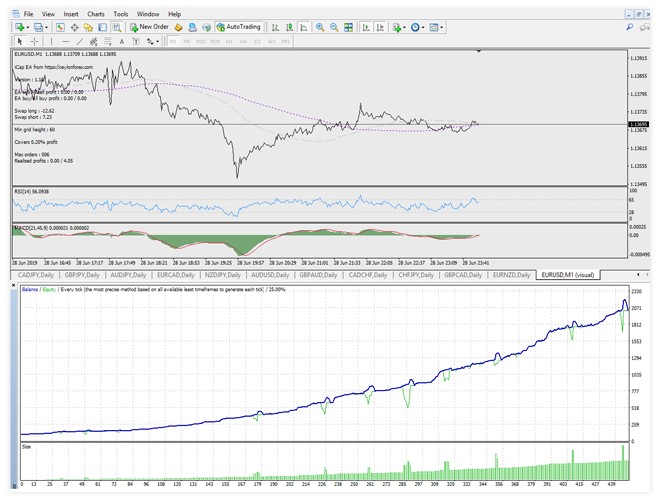Open the Indicators list icon
This screenshot has width=659, height=499.
[396, 27]
